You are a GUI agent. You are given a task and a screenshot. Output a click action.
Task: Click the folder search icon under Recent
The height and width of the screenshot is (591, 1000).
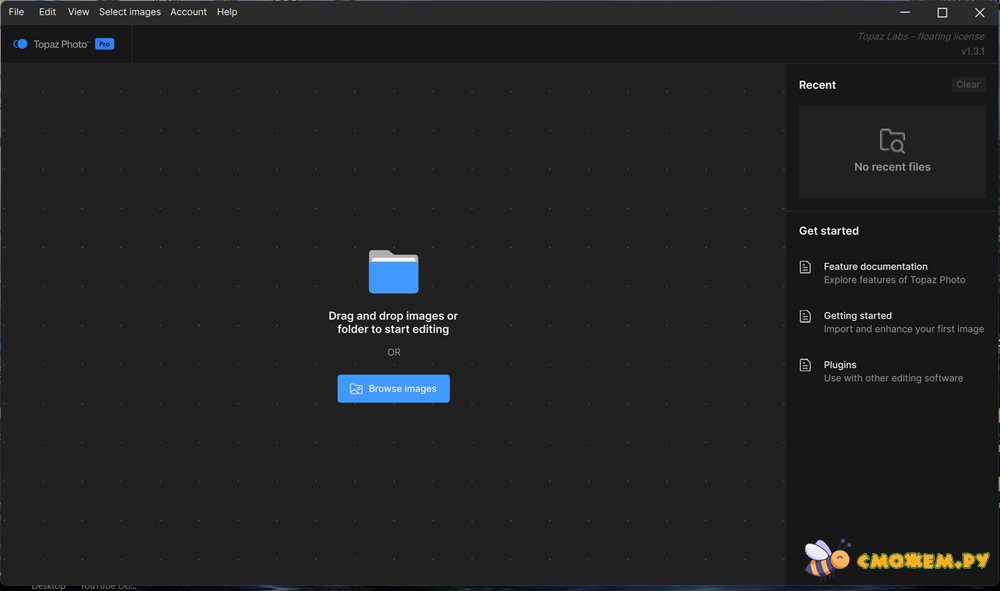[x=891, y=141]
